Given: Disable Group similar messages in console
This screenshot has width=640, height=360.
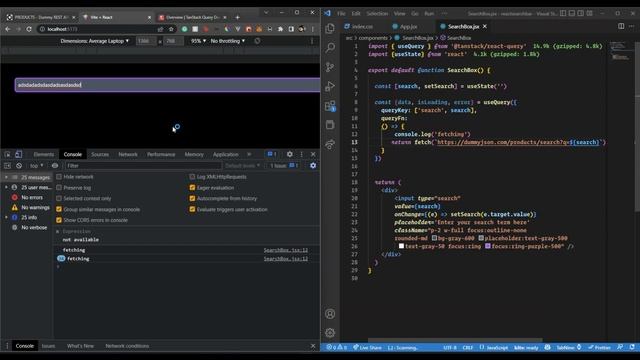Looking at the screenshot, I should click(59, 209).
